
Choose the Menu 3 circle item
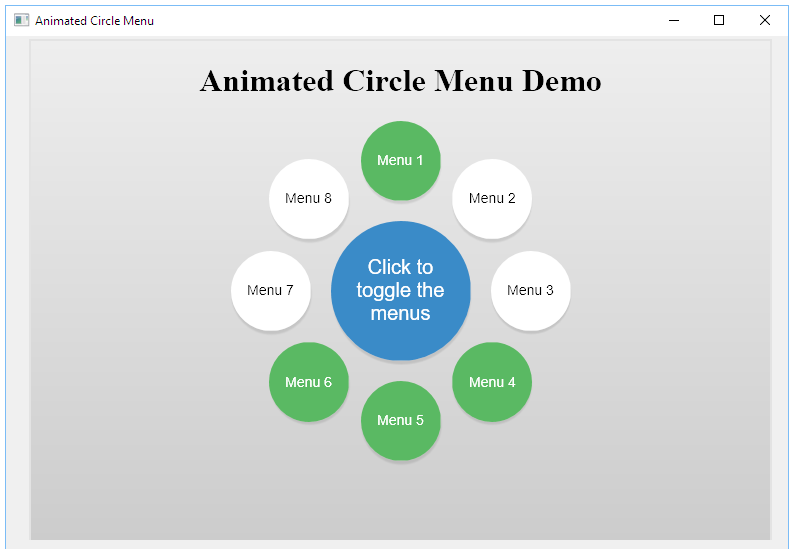click(530, 290)
